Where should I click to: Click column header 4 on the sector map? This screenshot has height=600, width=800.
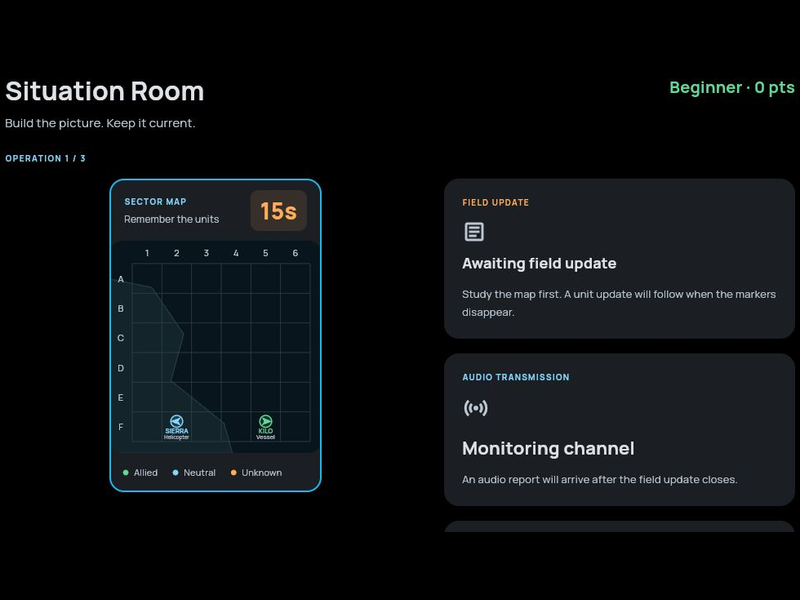click(236, 253)
